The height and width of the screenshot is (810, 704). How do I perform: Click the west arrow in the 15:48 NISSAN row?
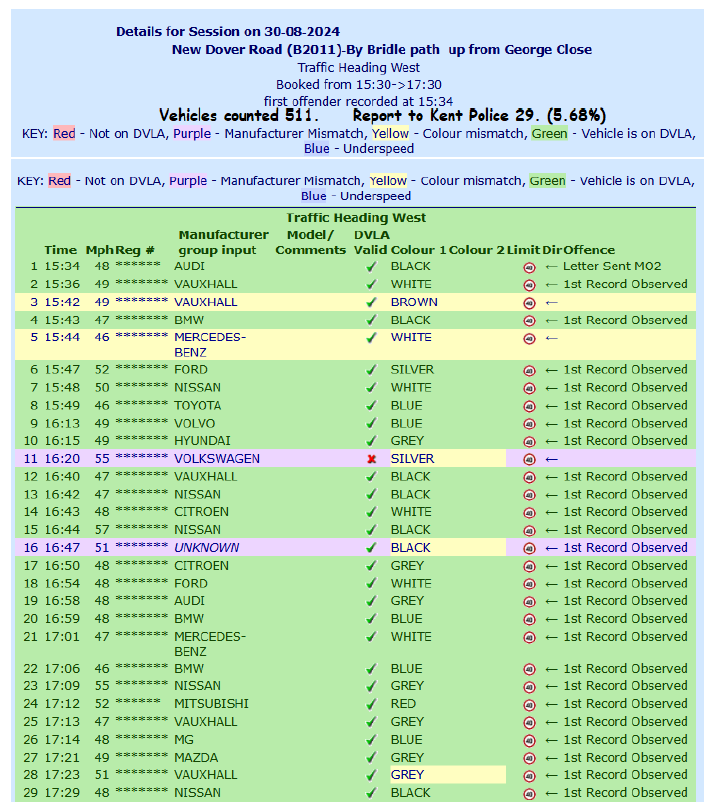coord(551,388)
